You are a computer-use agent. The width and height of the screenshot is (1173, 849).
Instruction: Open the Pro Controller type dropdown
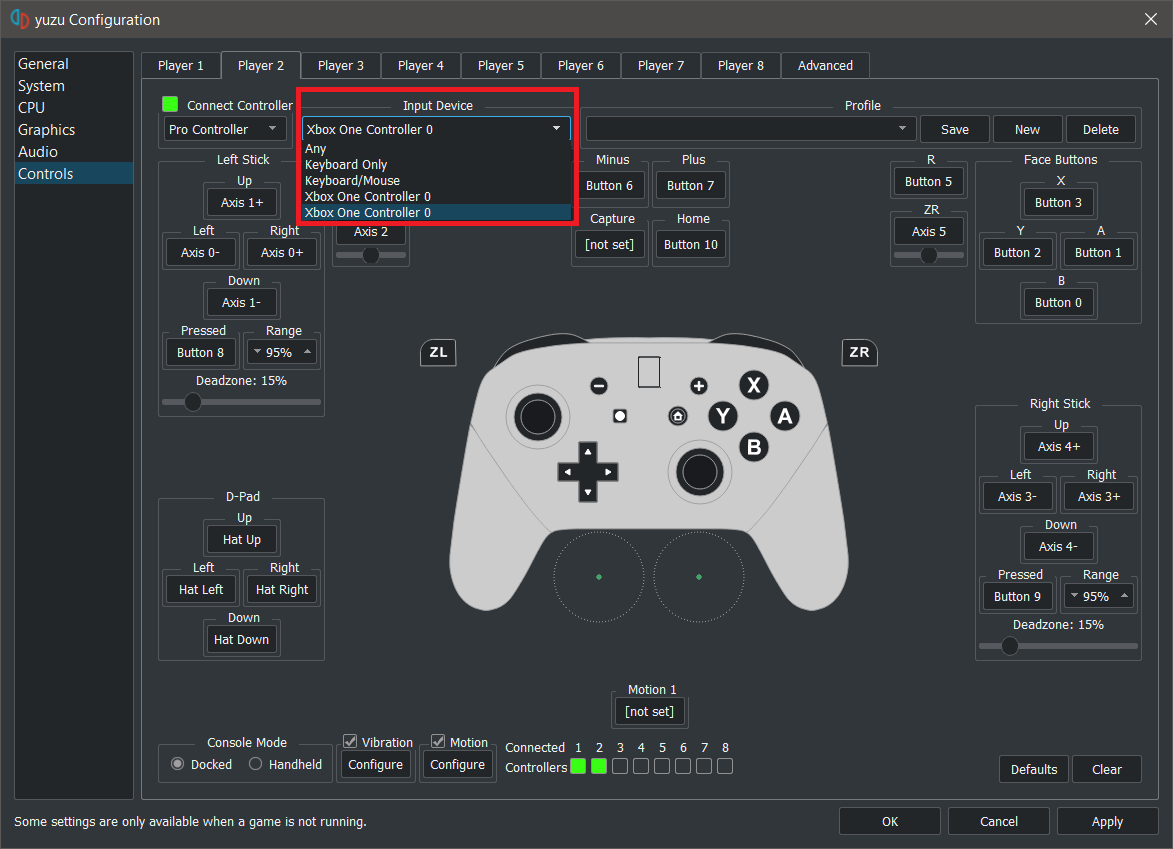click(224, 129)
